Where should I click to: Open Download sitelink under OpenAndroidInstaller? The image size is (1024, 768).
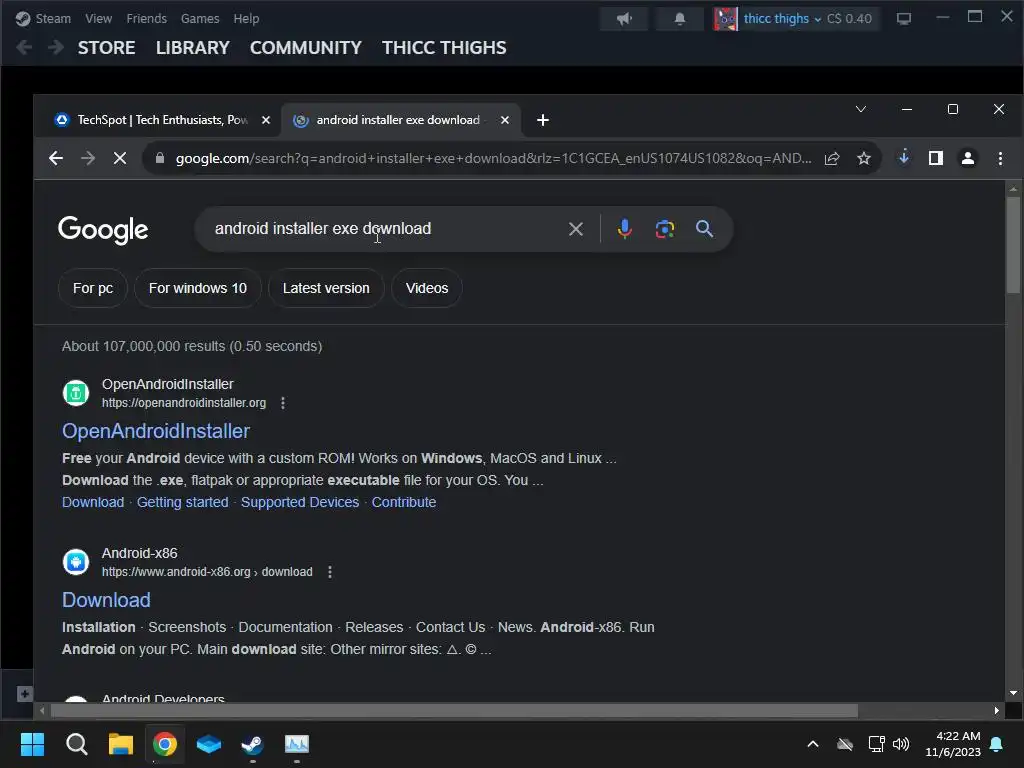point(93,502)
